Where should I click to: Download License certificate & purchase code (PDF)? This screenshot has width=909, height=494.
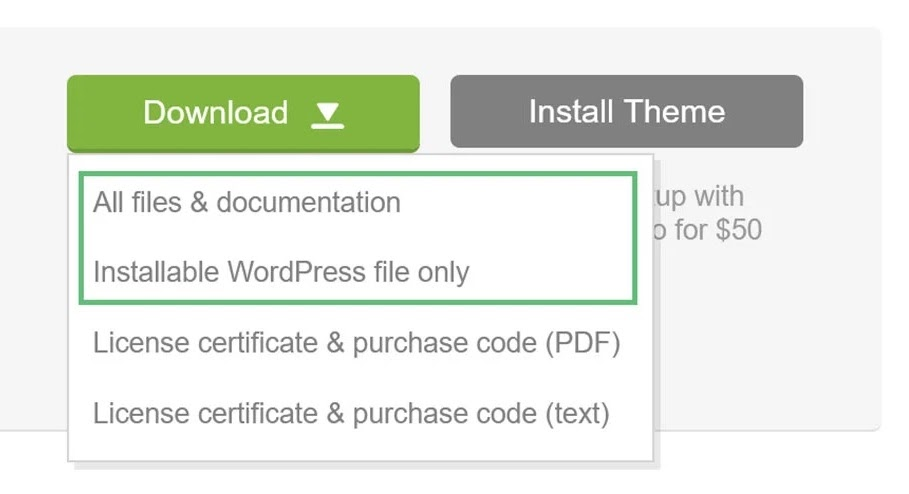click(x=357, y=343)
